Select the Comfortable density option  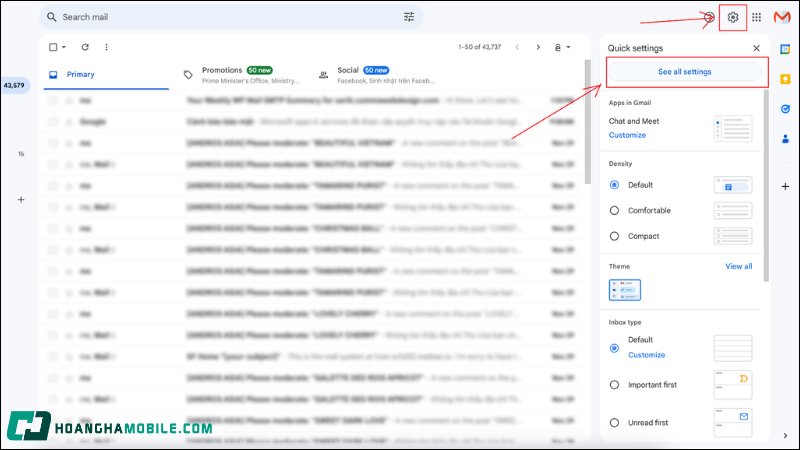pos(614,210)
